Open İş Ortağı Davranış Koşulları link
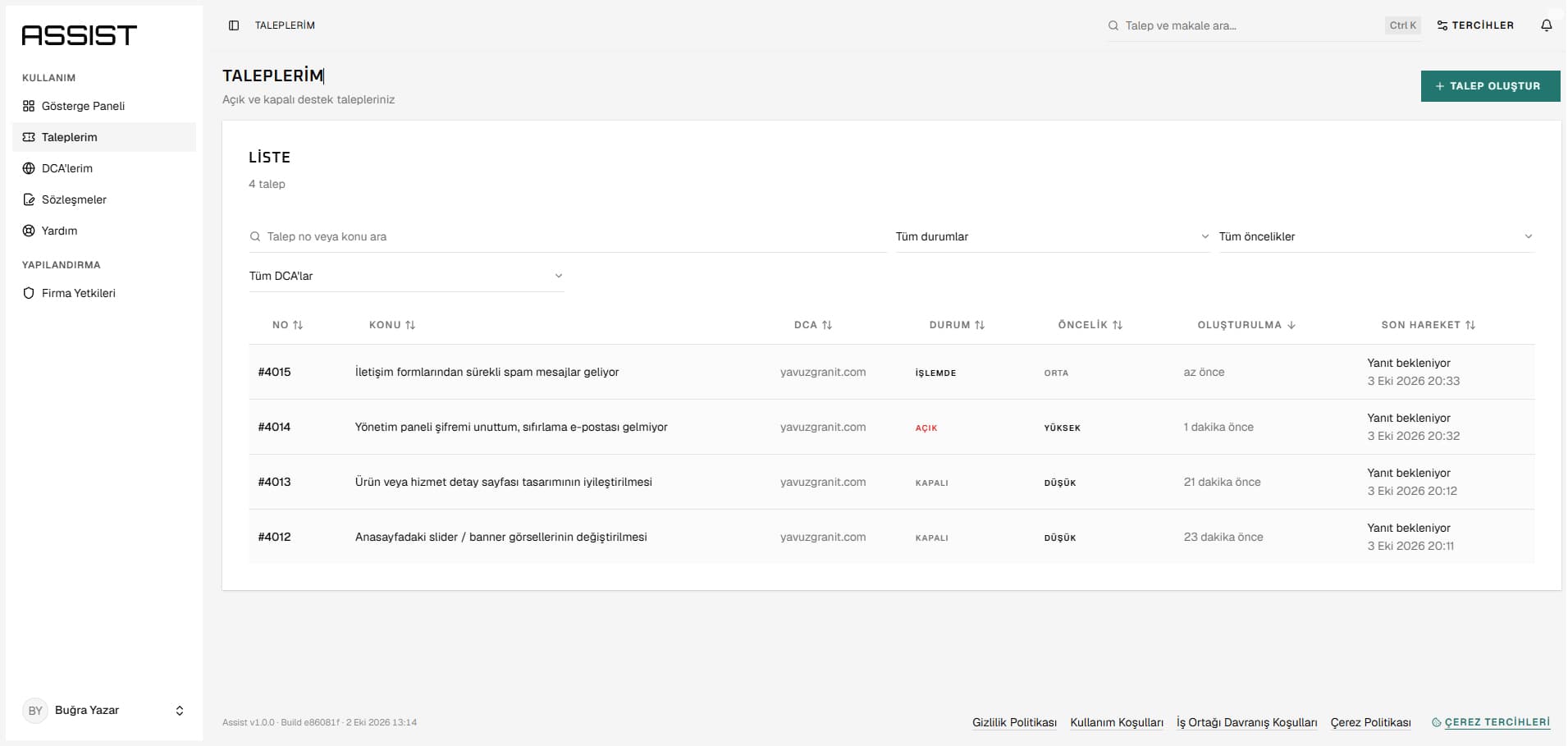 [1246, 722]
